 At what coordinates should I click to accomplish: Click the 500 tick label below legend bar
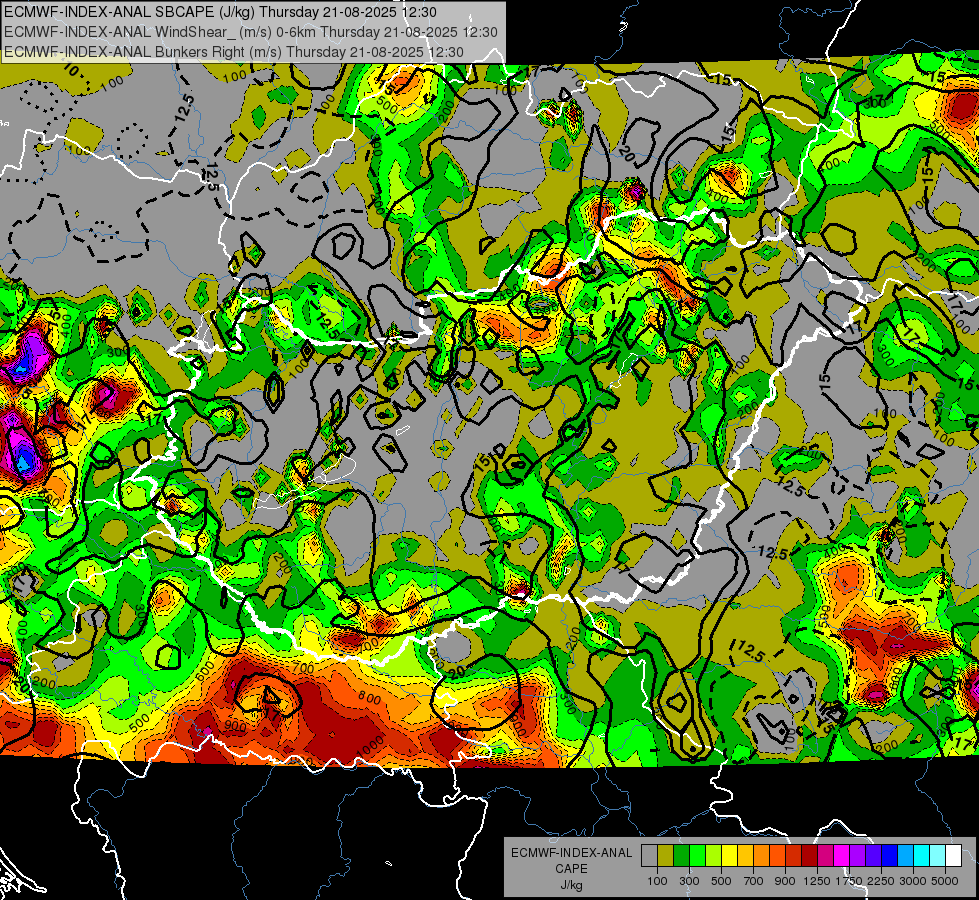pos(721,881)
